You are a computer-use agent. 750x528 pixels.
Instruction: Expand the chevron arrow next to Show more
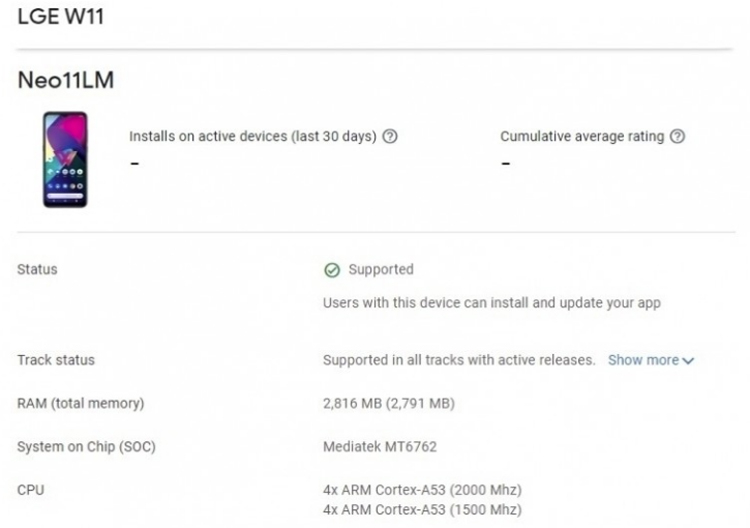click(688, 361)
